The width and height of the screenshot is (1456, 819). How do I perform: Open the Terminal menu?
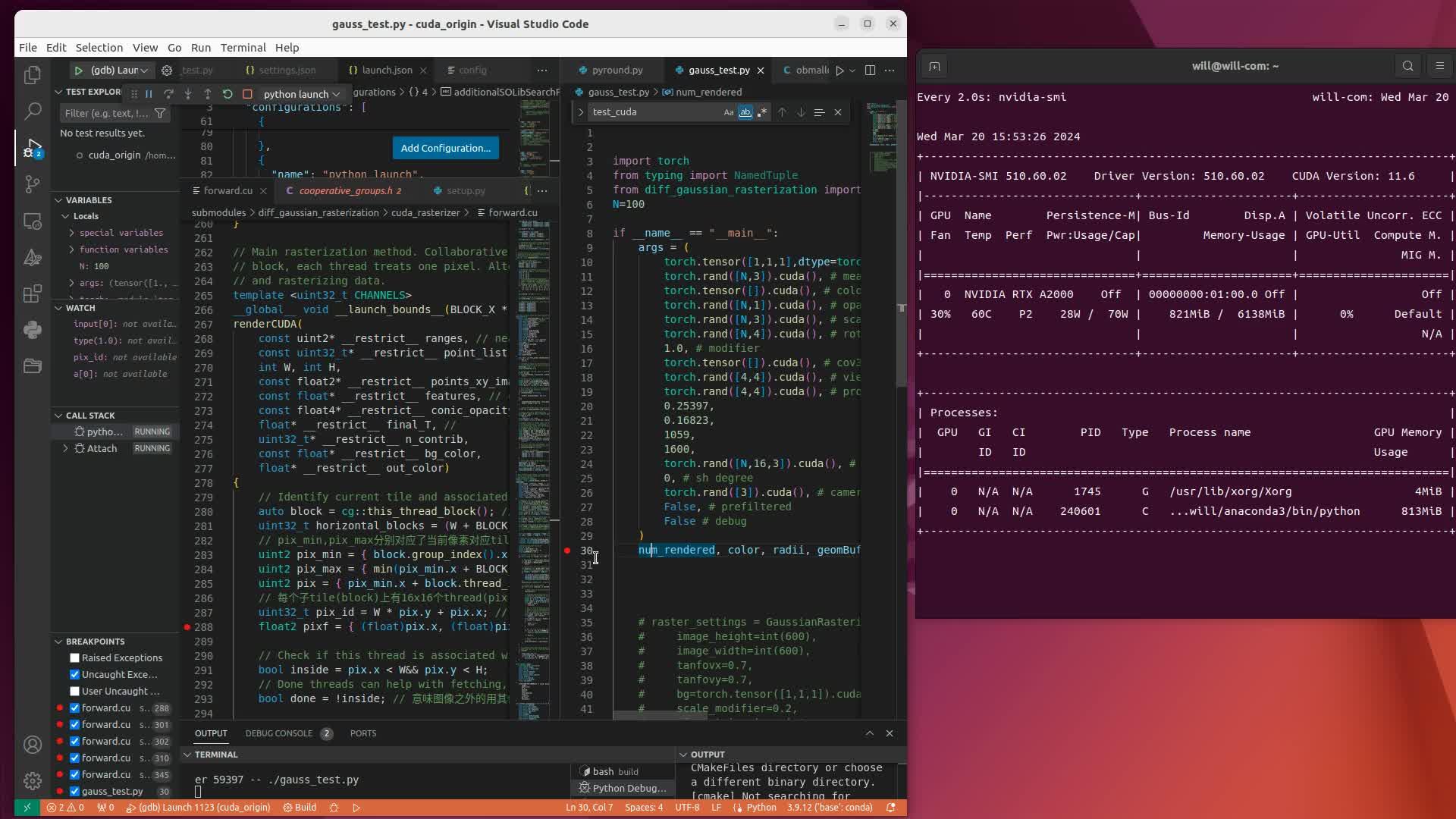coord(243,47)
